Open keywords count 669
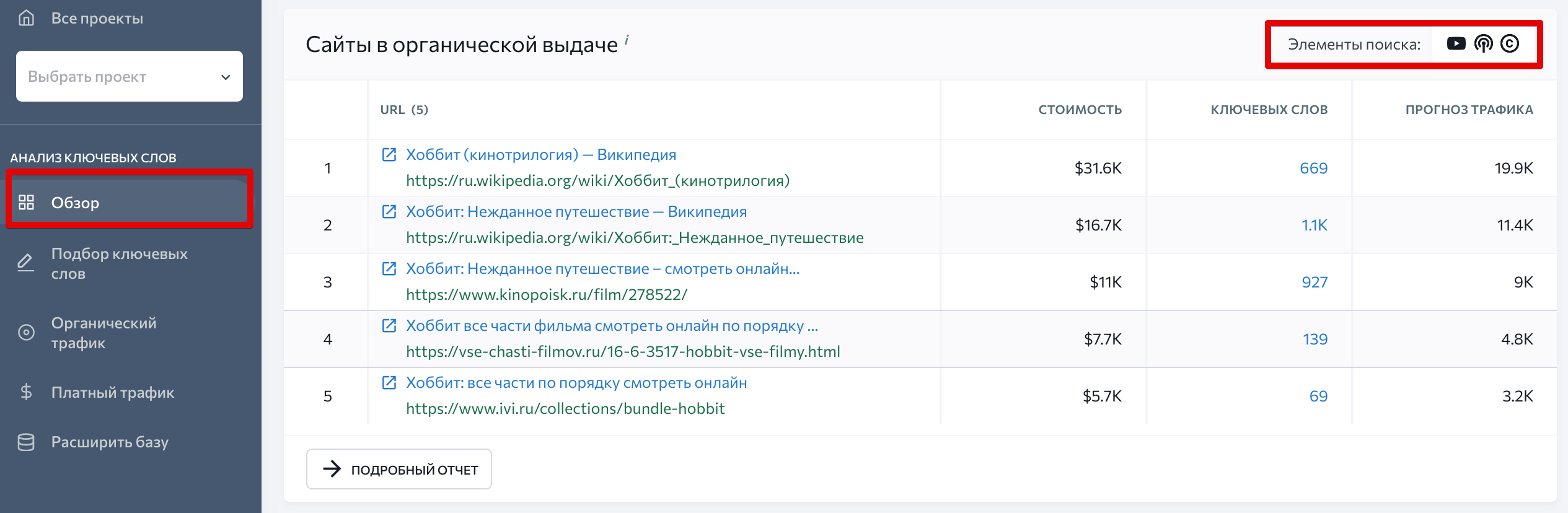Screen dimensions: 1568x513 [x=1313, y=169]
